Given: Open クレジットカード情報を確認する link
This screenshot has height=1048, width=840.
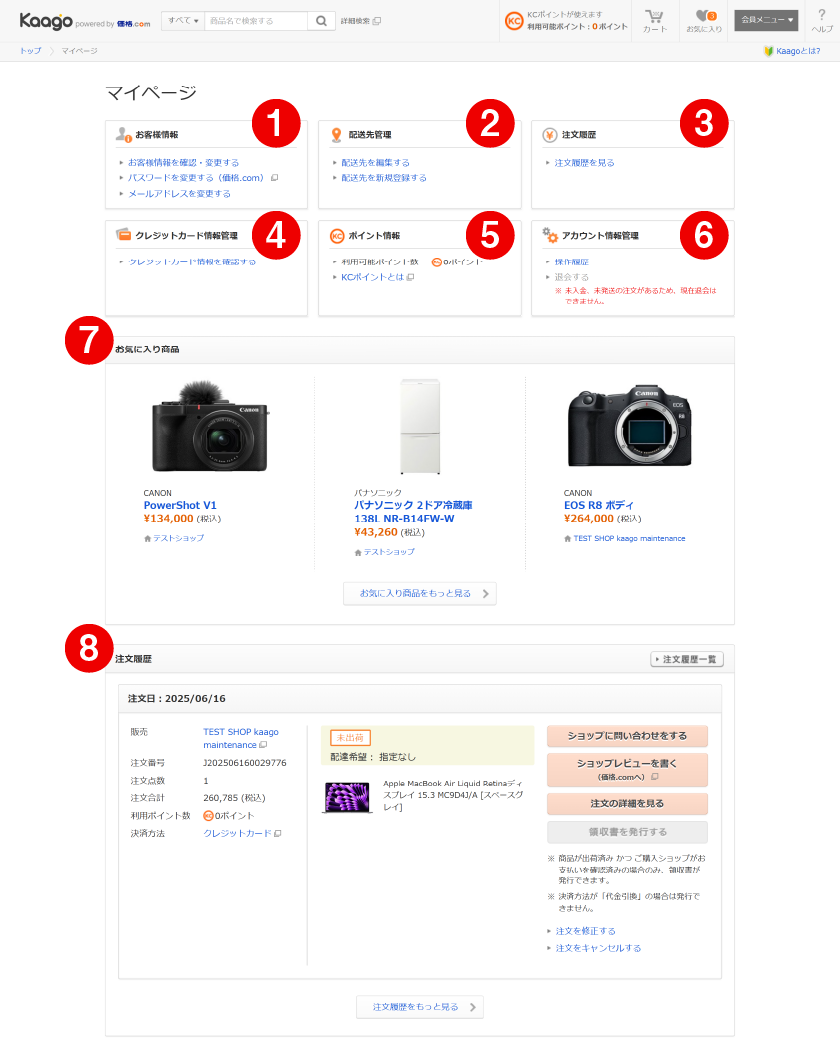Looking at the screenshot, I should [192, 262].
